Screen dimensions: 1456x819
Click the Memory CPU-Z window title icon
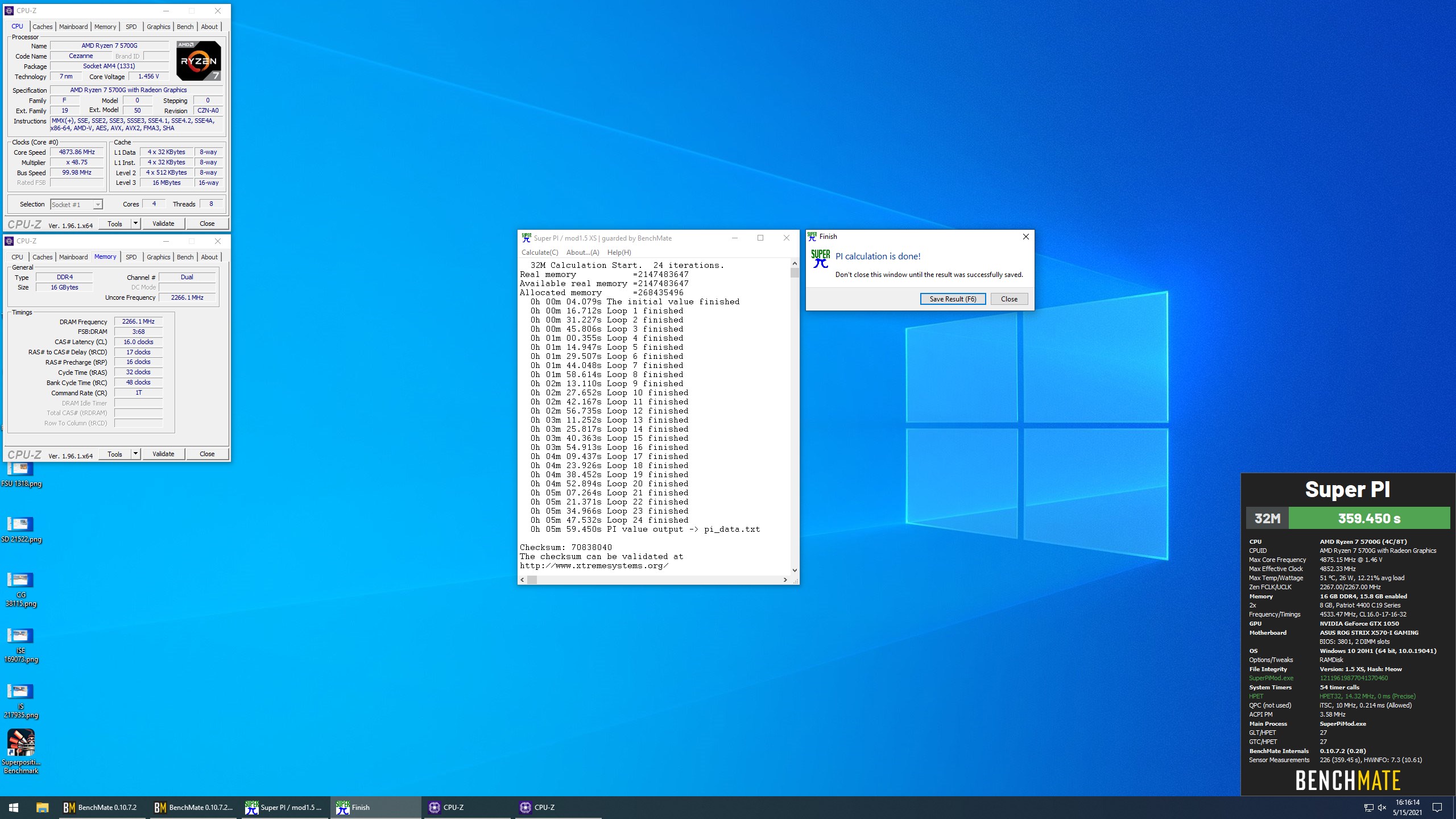tap(9, 241)
